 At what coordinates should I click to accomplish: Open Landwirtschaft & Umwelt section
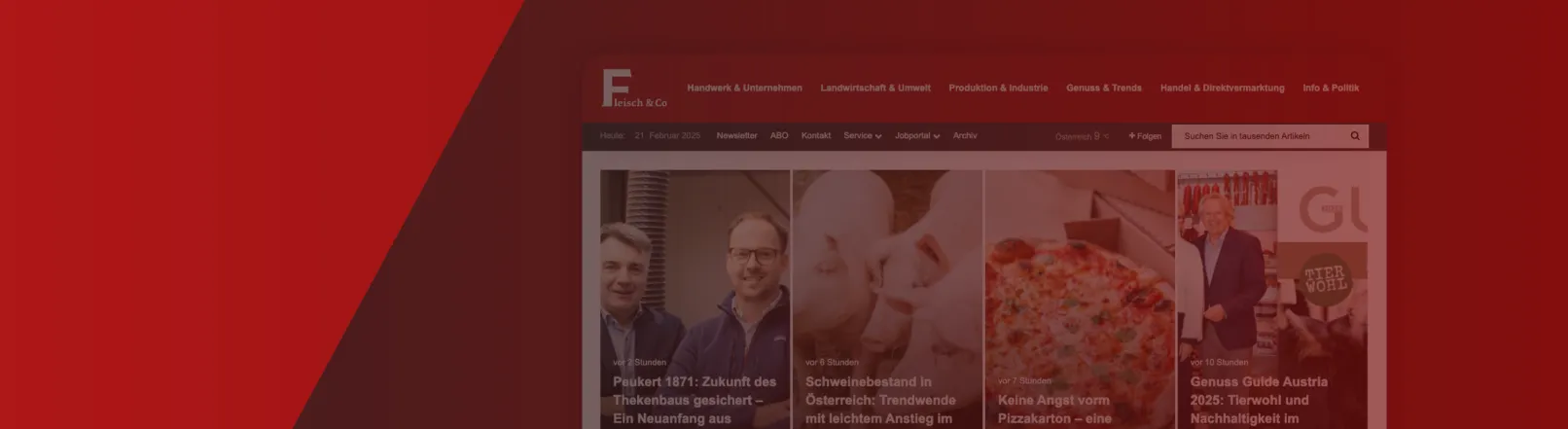874,88
